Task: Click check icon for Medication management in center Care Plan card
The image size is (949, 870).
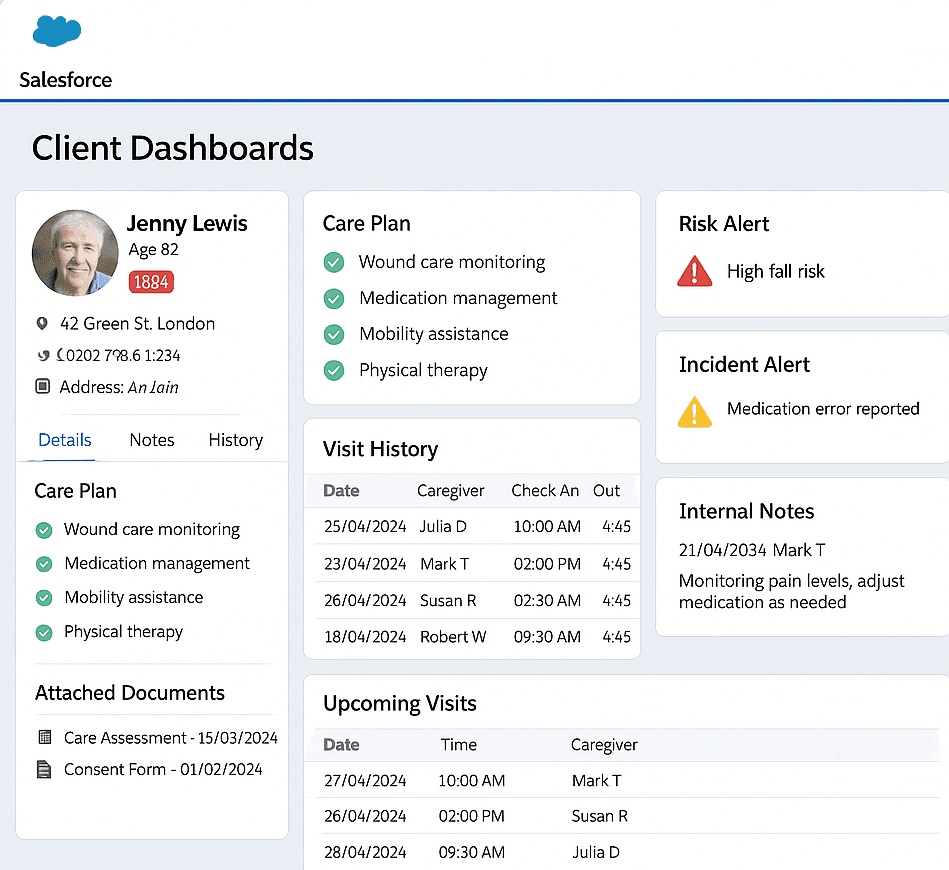Action: coord(334,298)
